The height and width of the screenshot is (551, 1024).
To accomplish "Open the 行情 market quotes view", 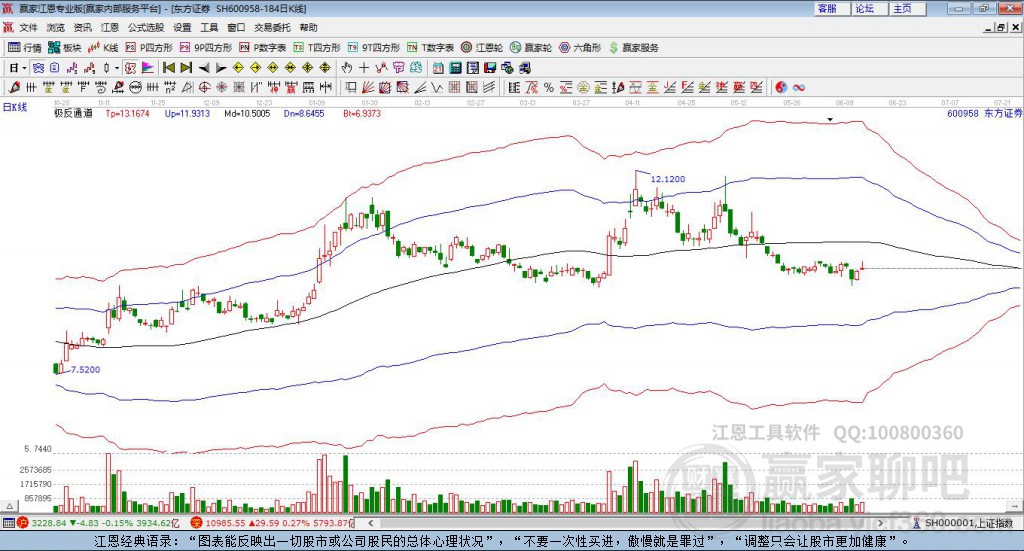I will tap(24, 48).
